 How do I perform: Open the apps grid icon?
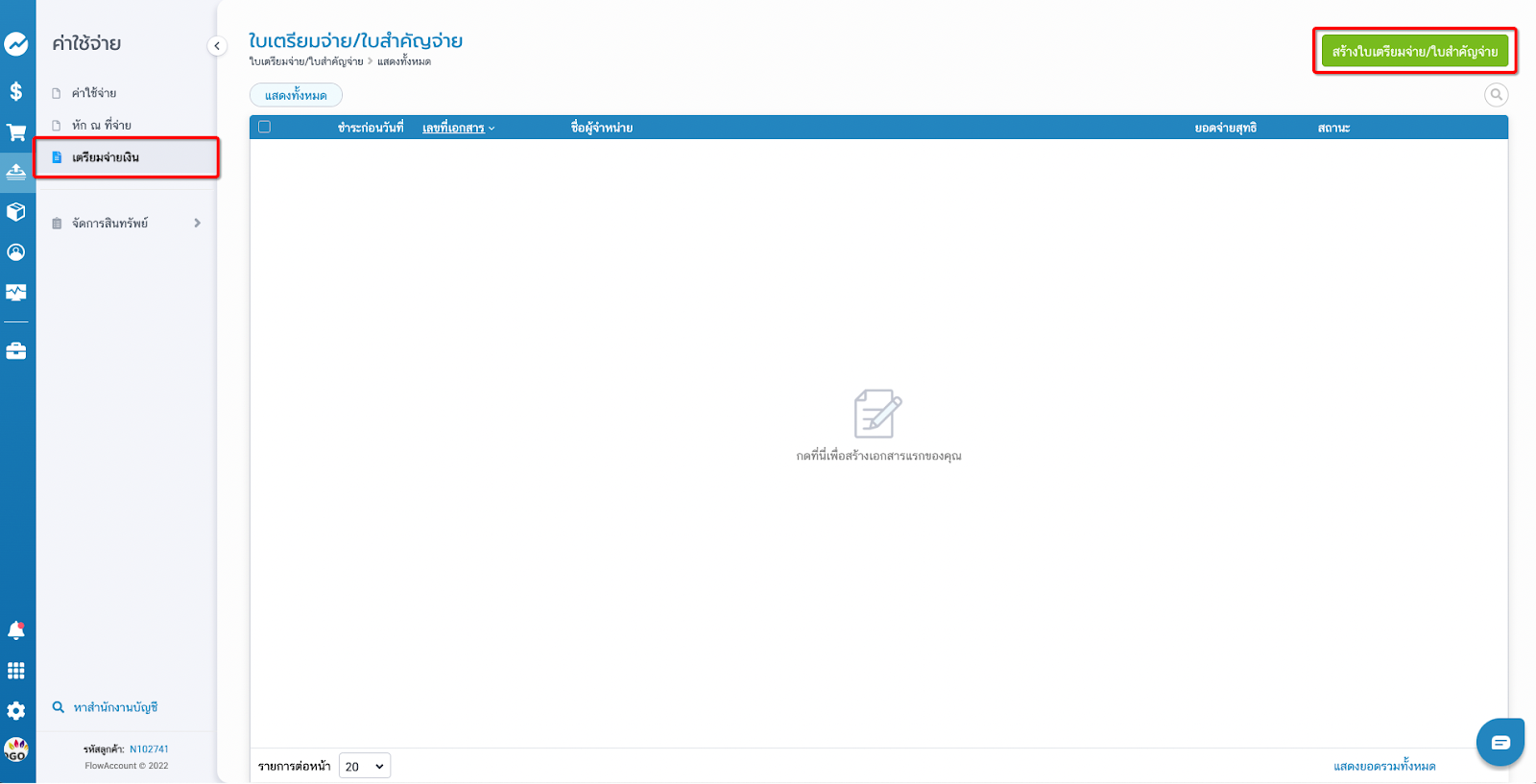point(16,671)
